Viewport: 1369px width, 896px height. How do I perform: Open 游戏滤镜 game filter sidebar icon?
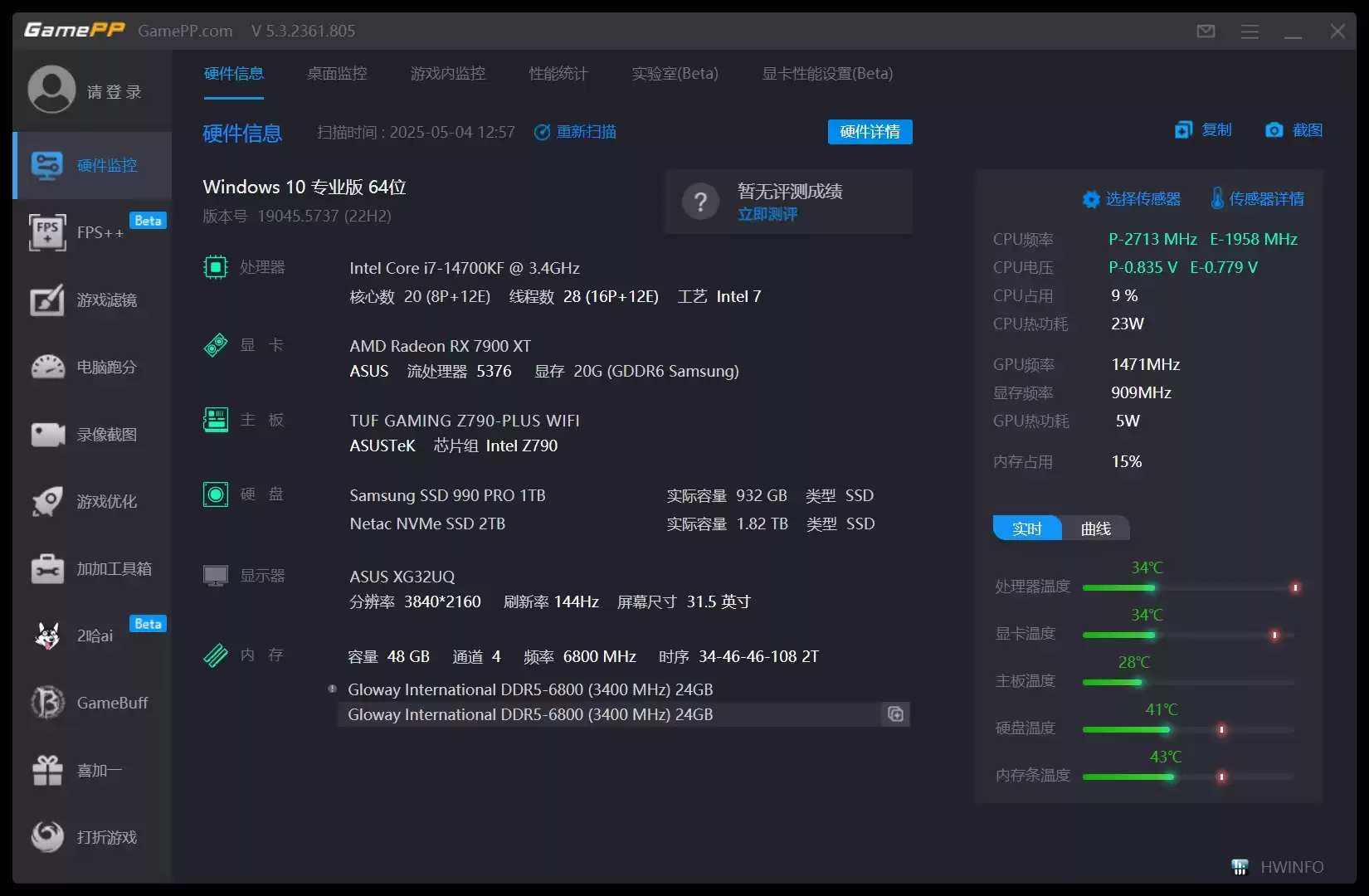[x=47, y=299]
